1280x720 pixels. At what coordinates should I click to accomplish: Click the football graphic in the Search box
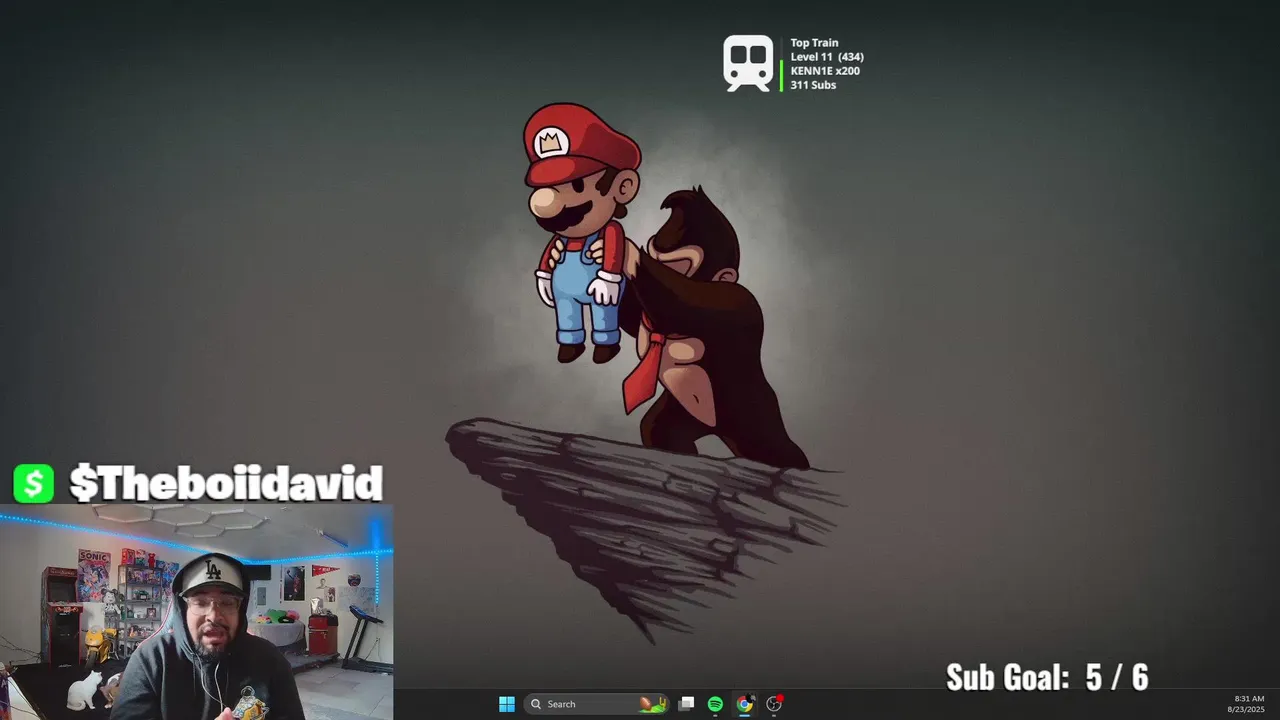coord(653,704)
